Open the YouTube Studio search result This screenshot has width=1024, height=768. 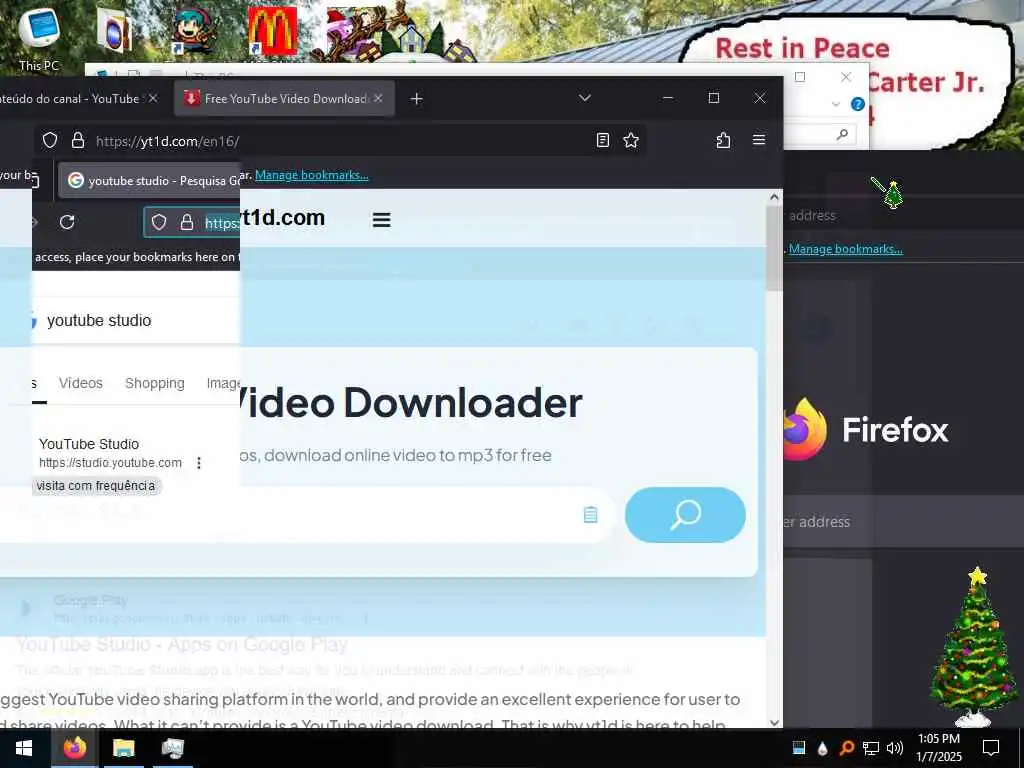click(x=89, y=444)
